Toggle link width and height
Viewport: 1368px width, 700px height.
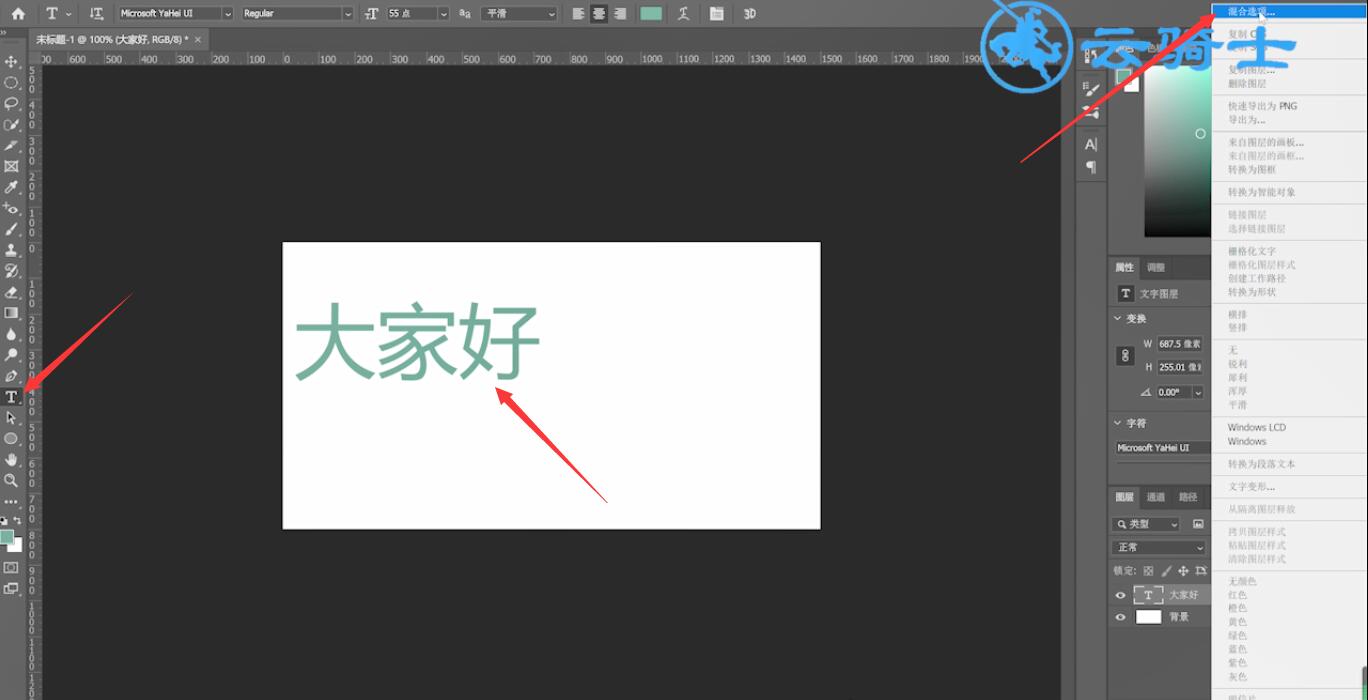click(x=1125, y=355)
